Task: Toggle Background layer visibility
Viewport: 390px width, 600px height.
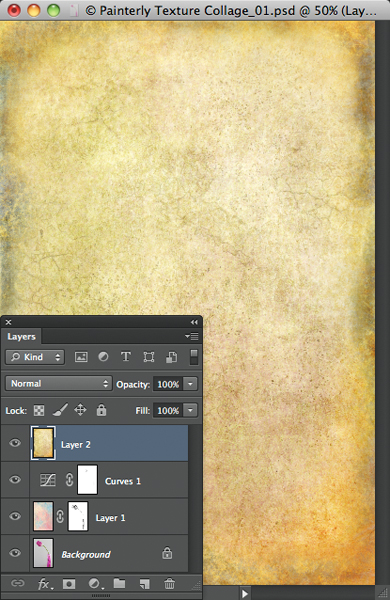Action: pos(15,553)
